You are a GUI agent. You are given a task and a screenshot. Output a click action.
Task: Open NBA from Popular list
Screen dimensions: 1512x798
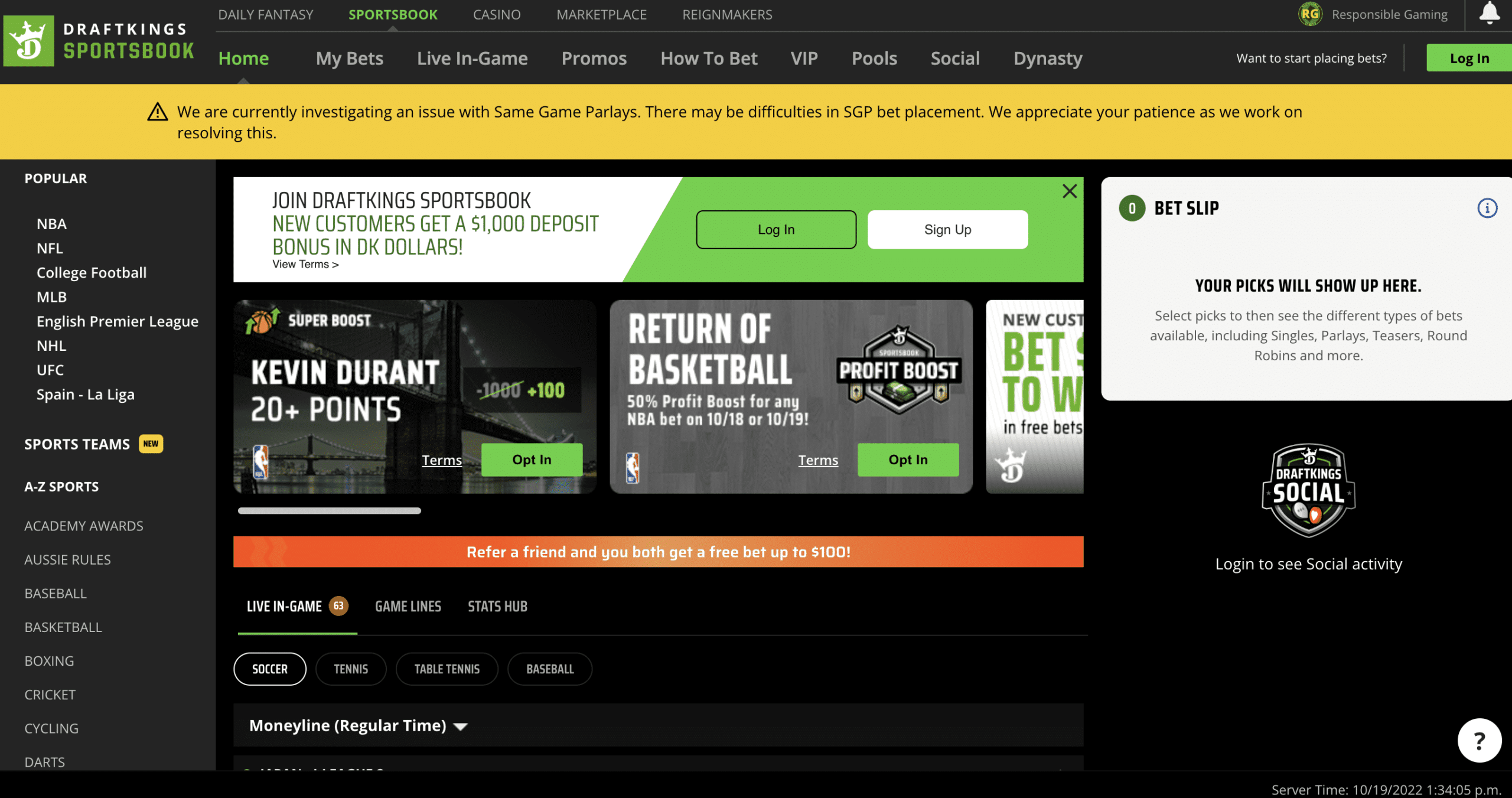[51, 224]
